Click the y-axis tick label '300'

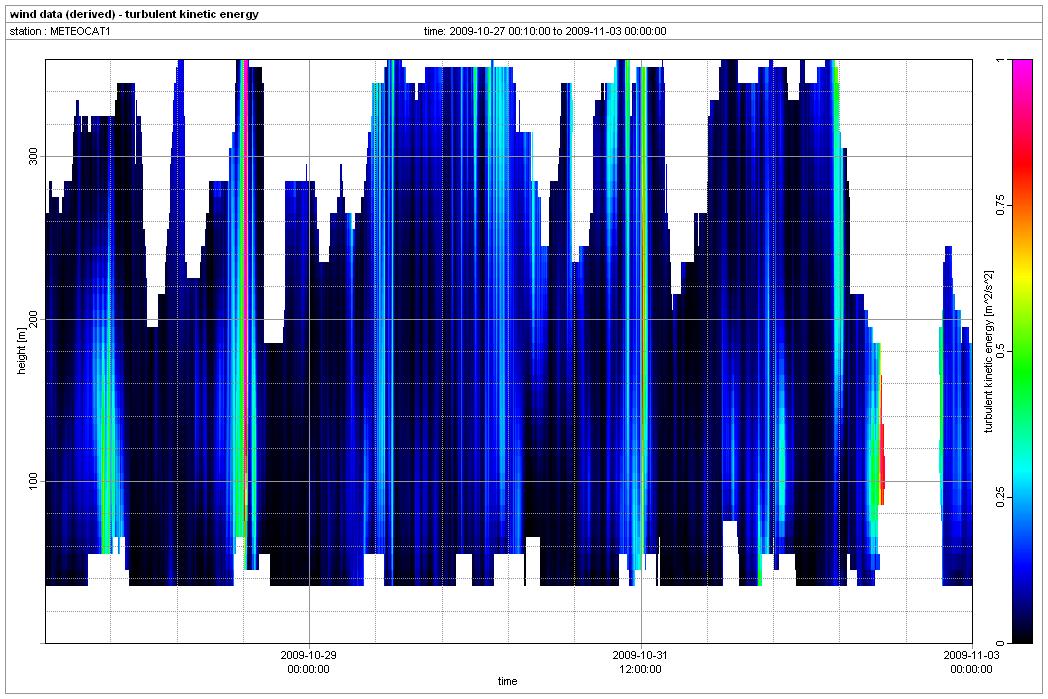point(33,157)
